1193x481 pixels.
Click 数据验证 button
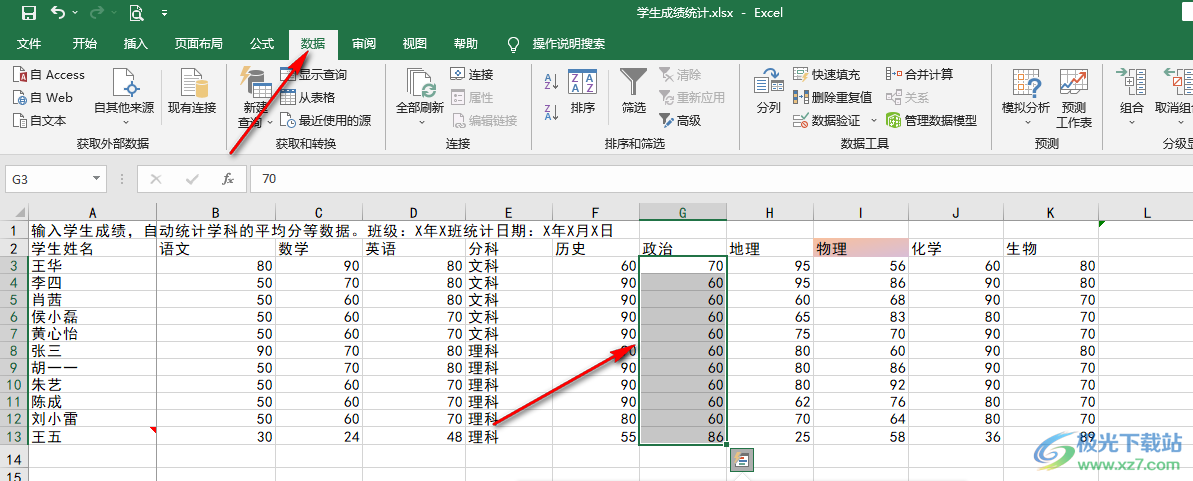click(826, 120)
